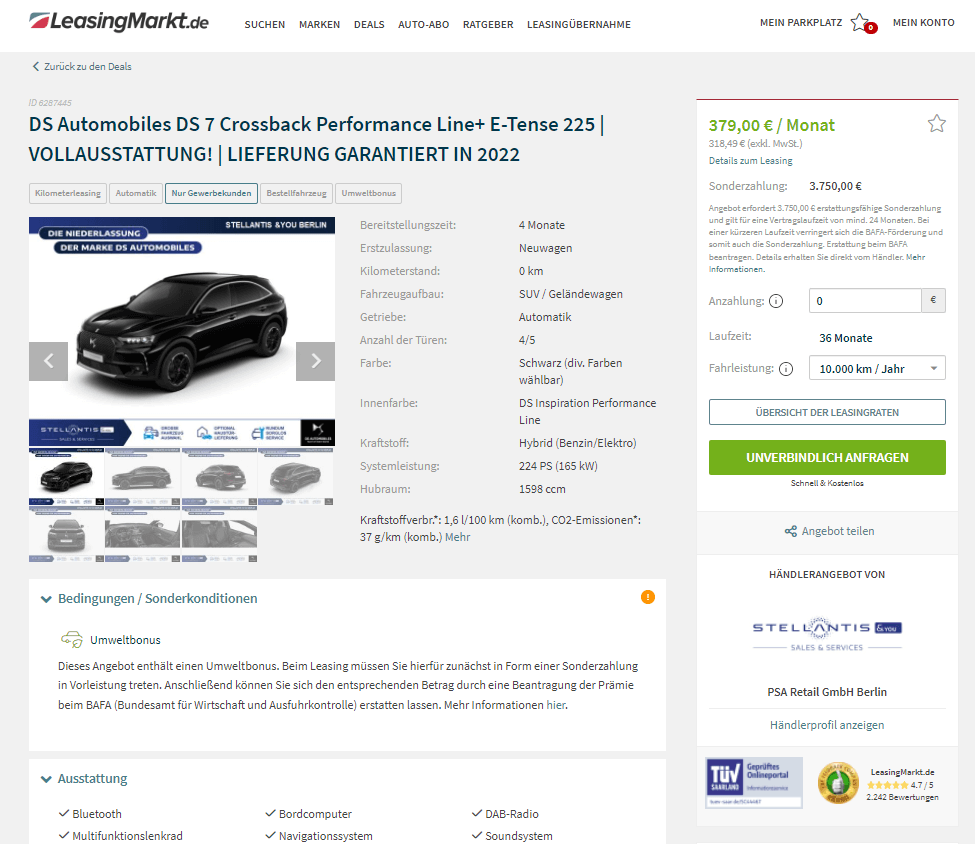Select fourth thumbnail showing rear angle view
This screenshot has width=975, height=844.
tap(295, 476)
